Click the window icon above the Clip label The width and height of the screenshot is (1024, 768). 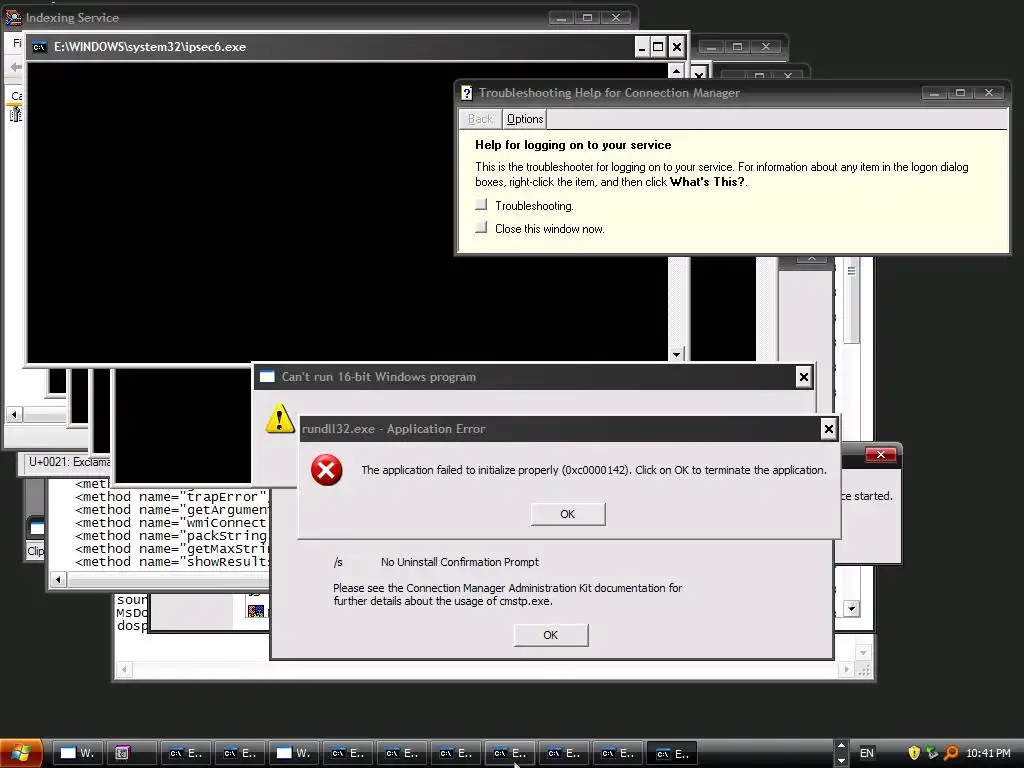pos(37,528)
